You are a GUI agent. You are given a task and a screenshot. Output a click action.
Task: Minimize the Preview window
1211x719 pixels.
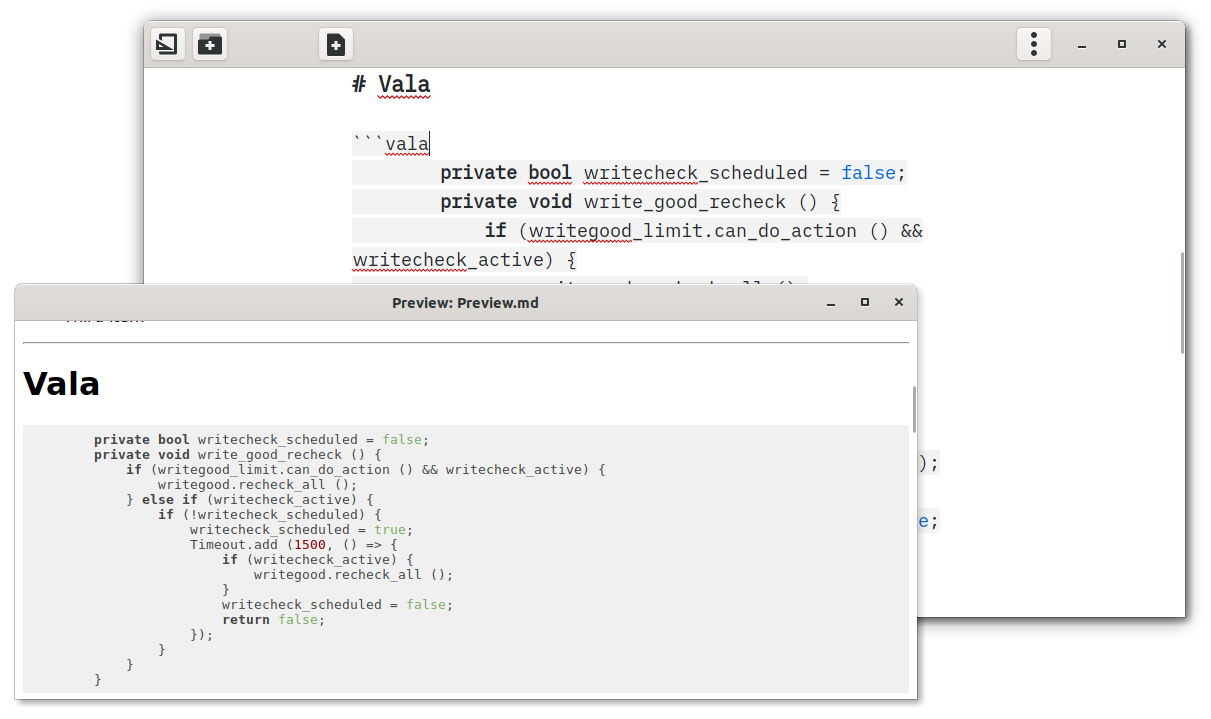point(830,301)
